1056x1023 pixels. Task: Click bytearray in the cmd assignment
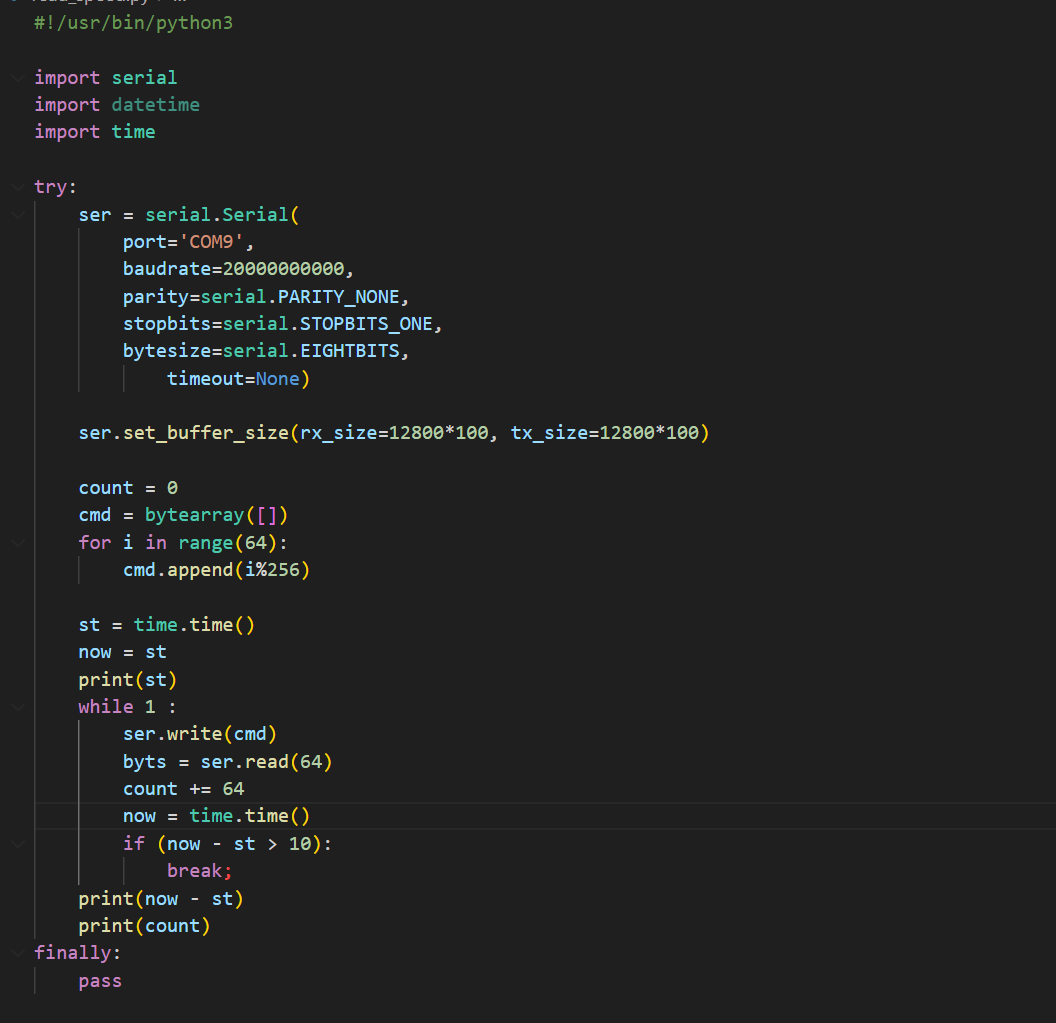195,515
